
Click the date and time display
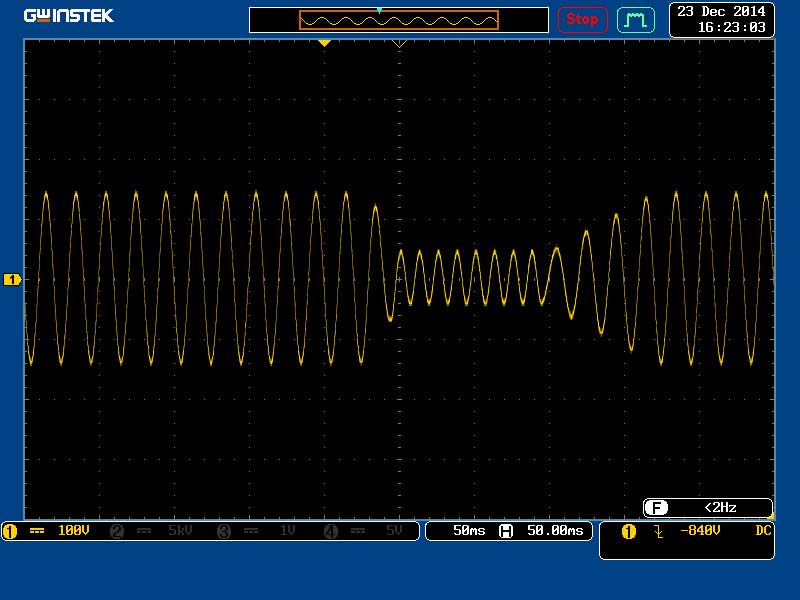721,19
